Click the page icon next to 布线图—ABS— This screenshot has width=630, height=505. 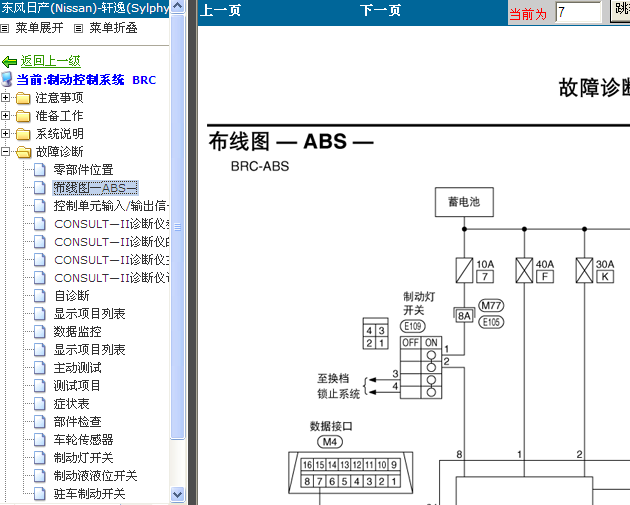[39, 188]
